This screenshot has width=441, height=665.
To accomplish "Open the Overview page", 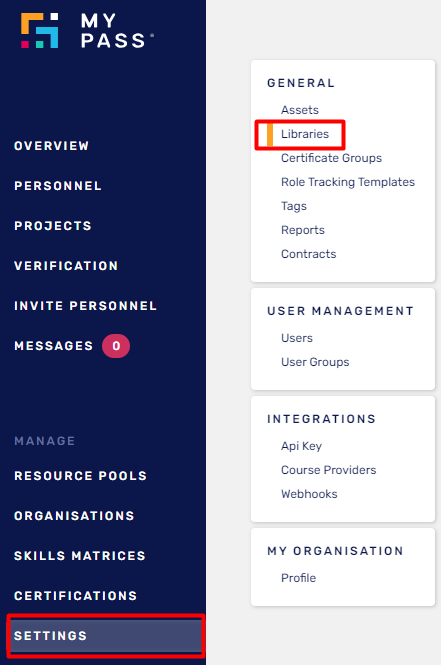I will click(x=51, y=146).
